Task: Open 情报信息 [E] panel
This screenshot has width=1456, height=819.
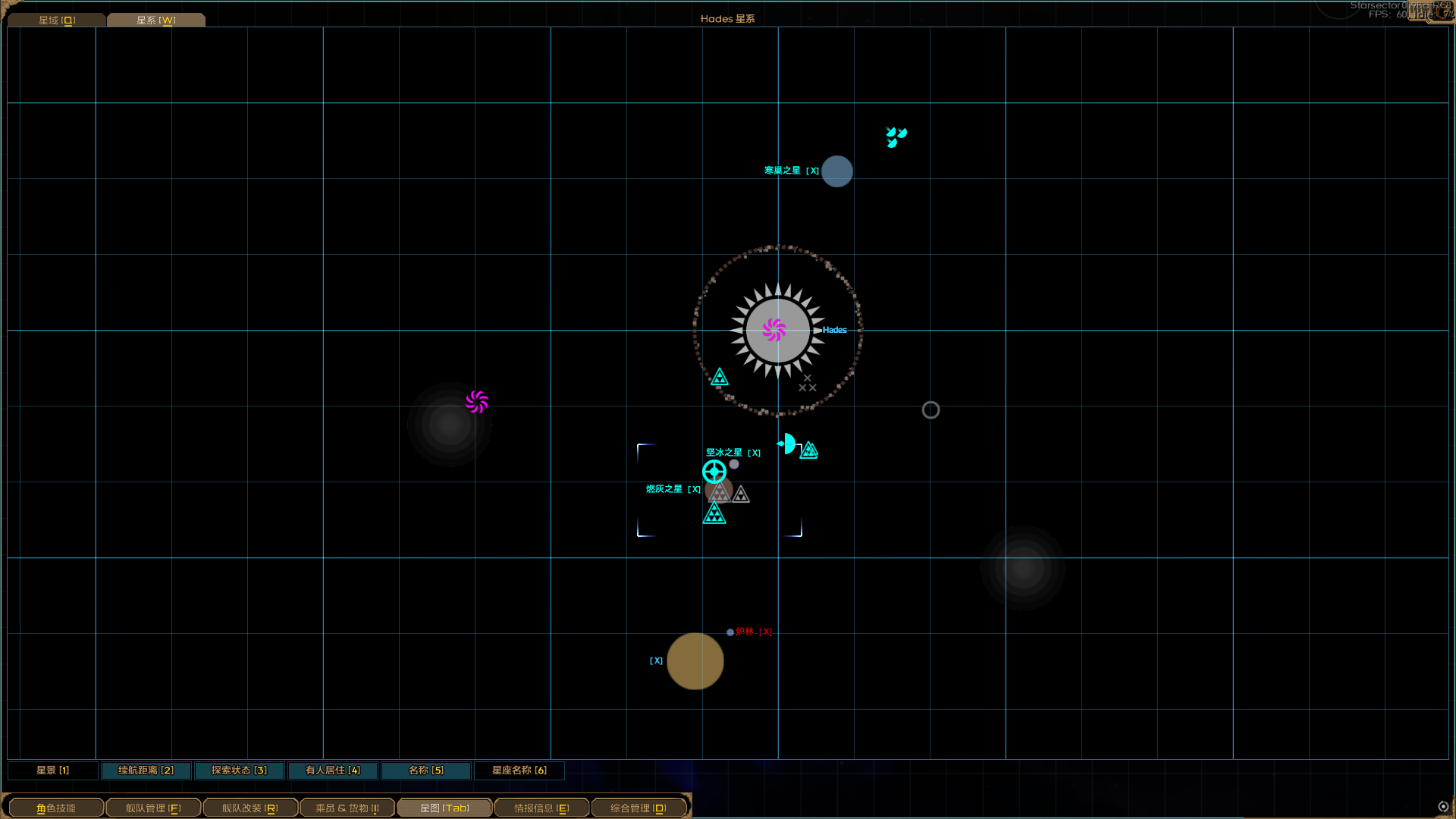Action: (541, 808)
